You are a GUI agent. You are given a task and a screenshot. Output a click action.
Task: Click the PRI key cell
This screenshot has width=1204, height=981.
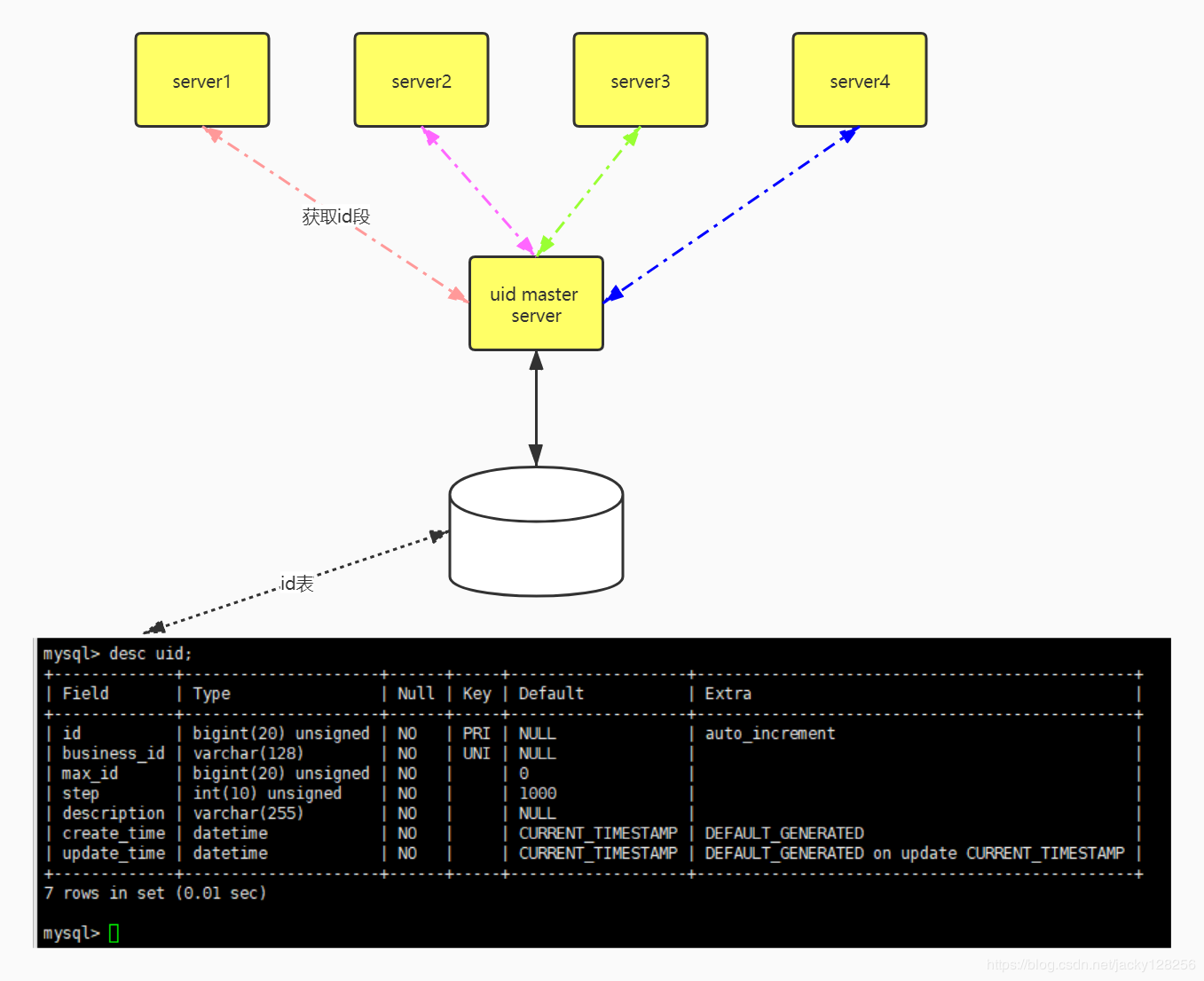476,734
